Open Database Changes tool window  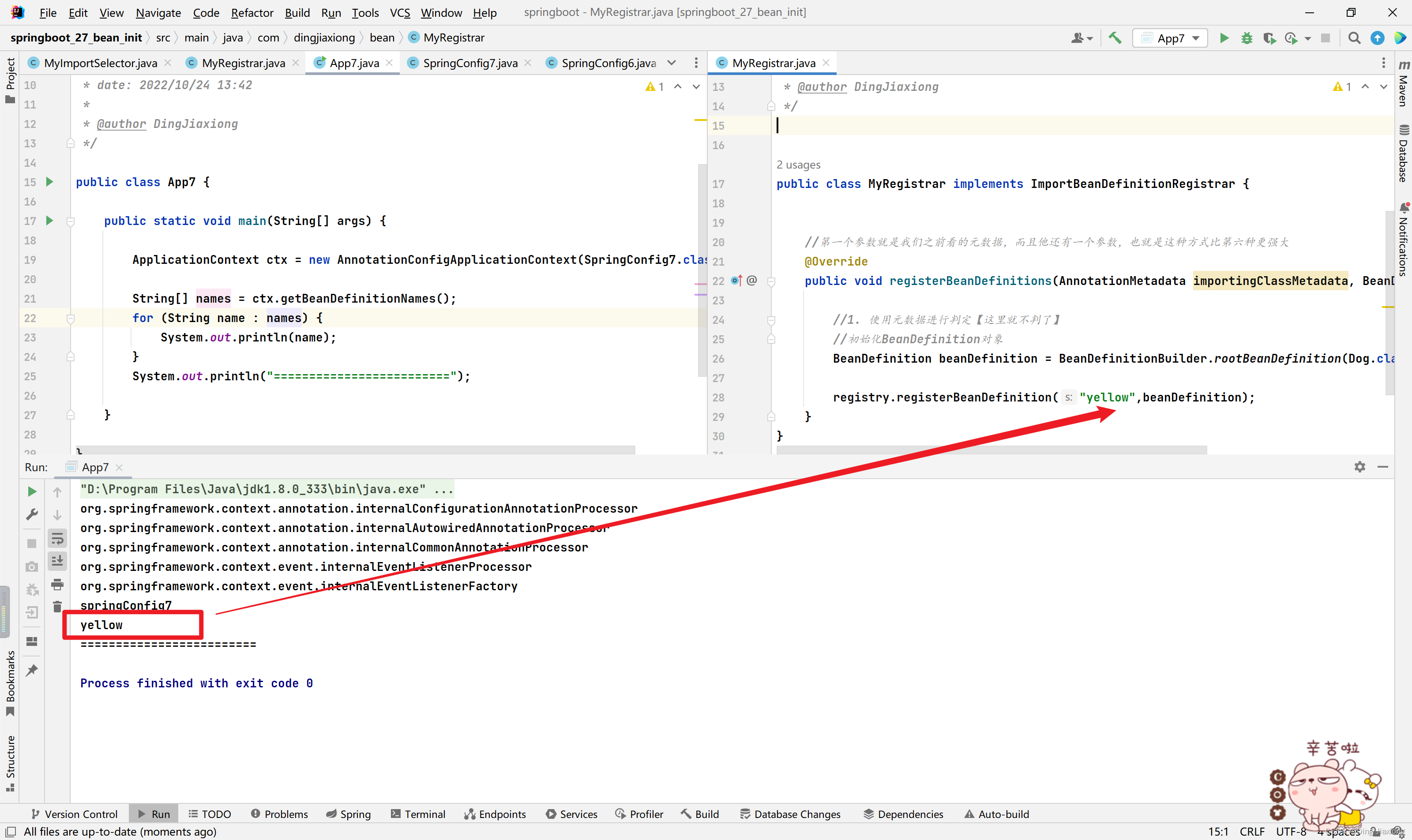click(x=790, y=814)
